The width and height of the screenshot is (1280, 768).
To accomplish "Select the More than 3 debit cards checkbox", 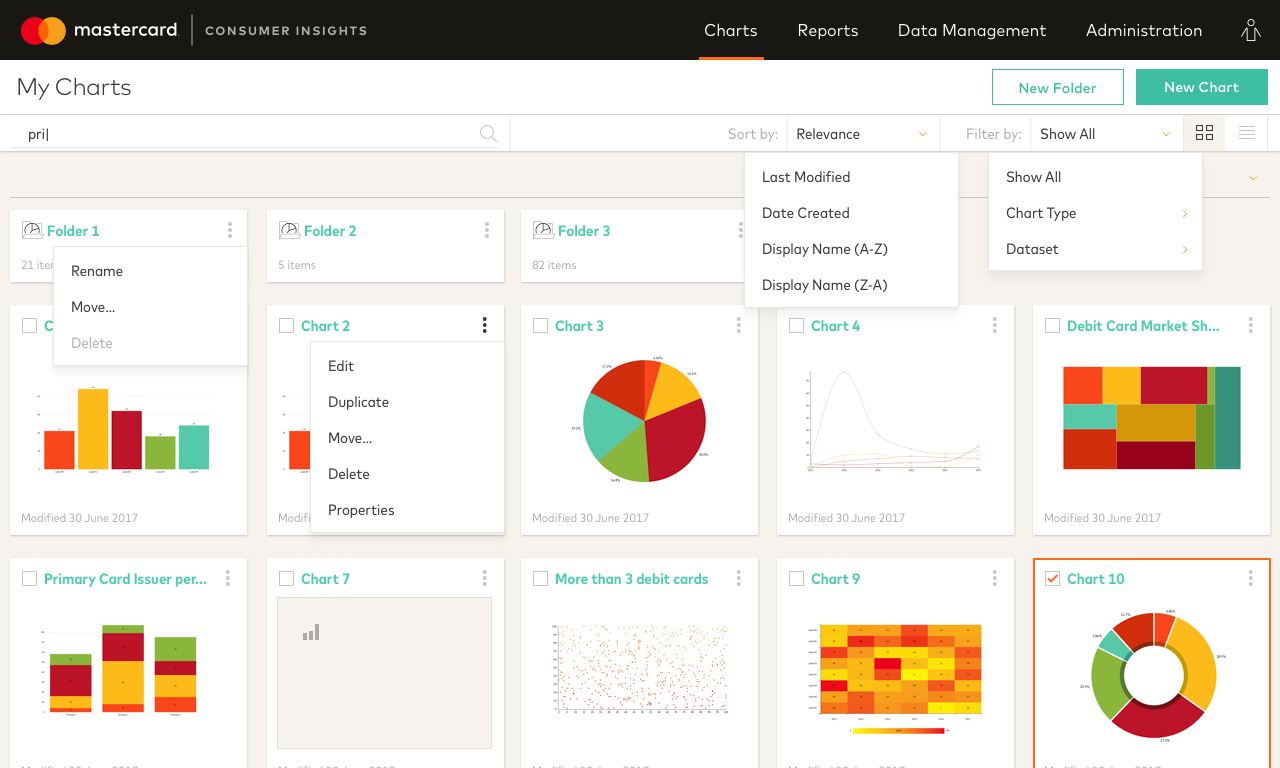I will [541, 578].
